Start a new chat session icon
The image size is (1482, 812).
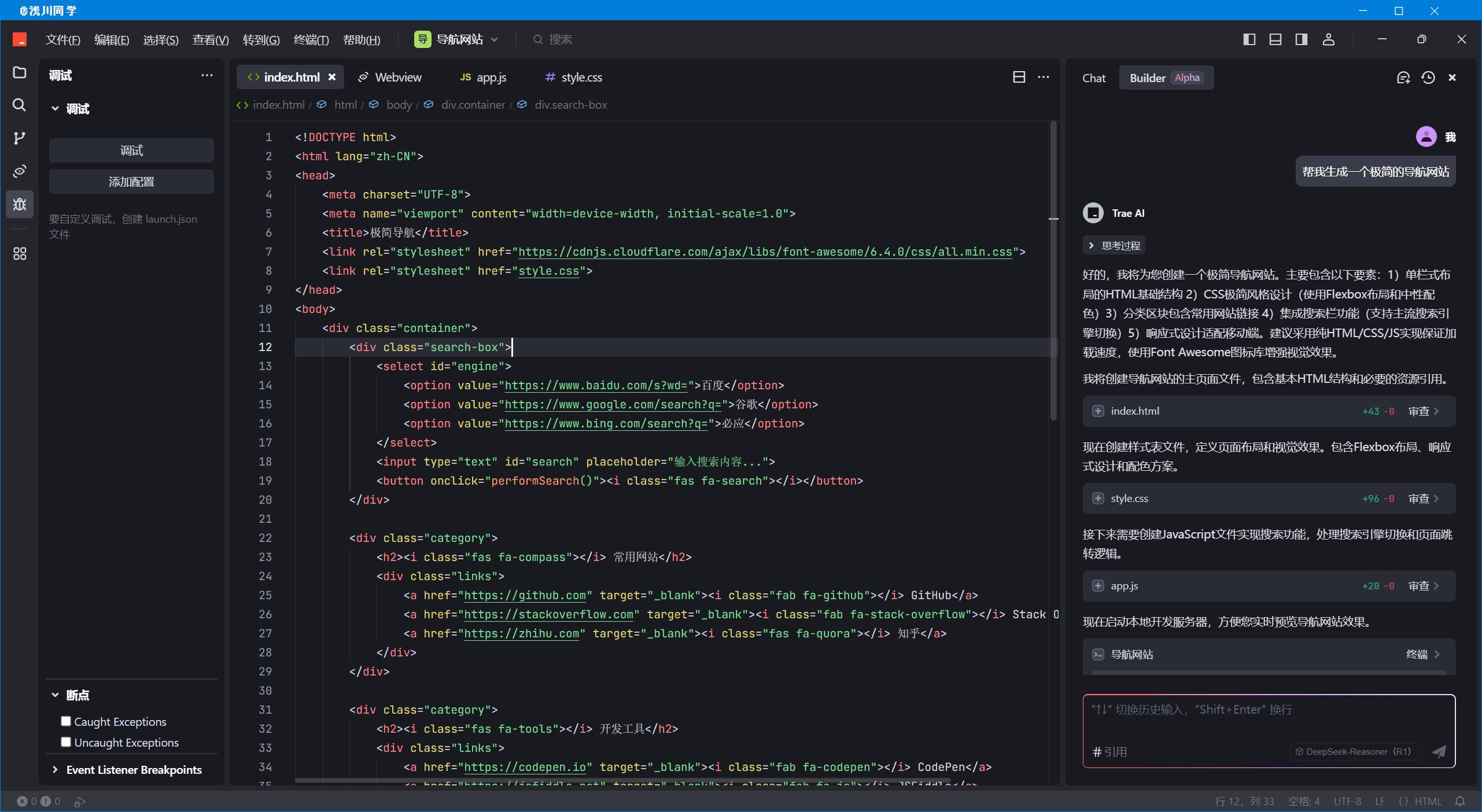(1403, 77)
